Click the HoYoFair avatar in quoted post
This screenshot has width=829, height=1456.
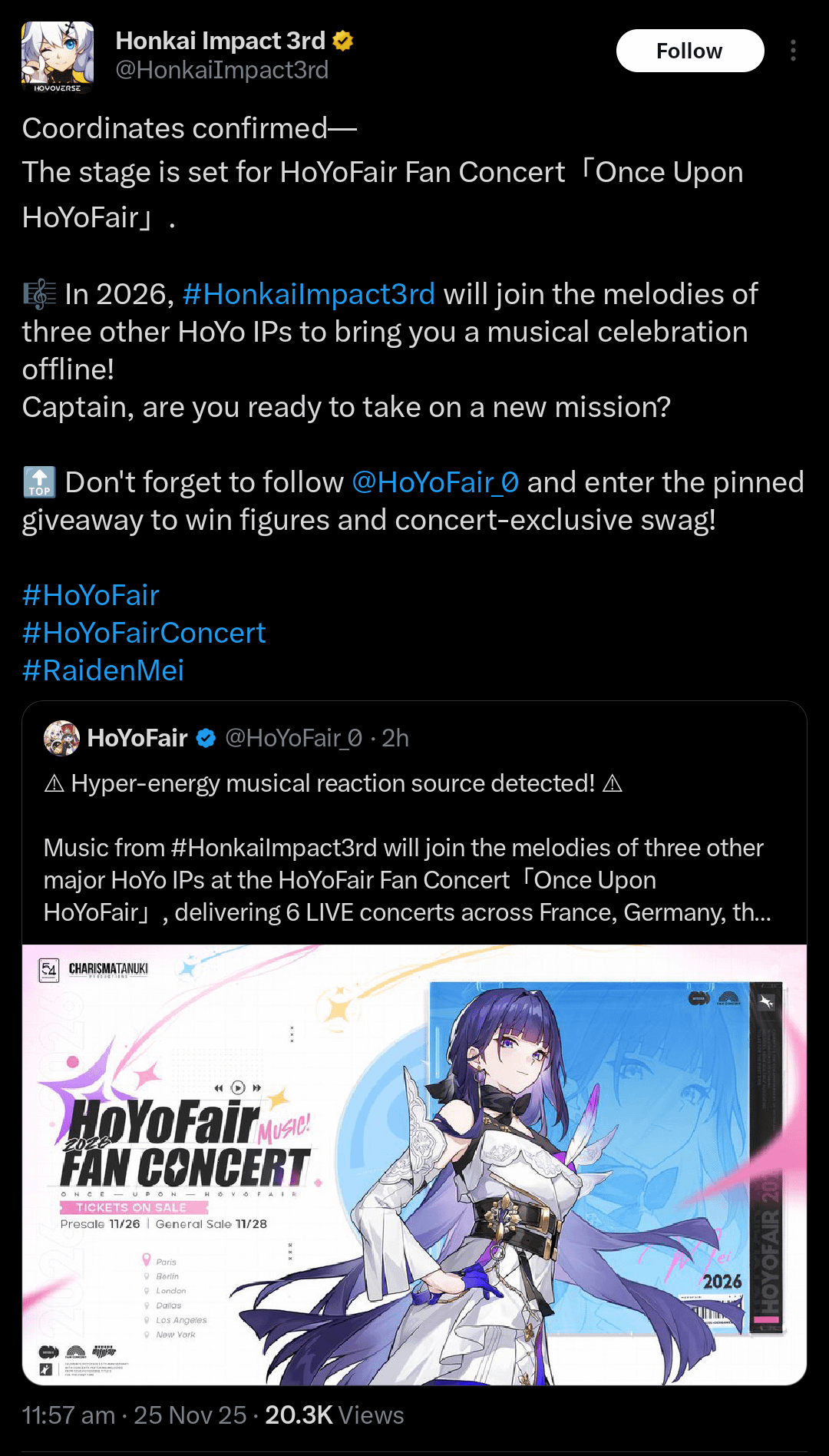[x=61, y=738]
